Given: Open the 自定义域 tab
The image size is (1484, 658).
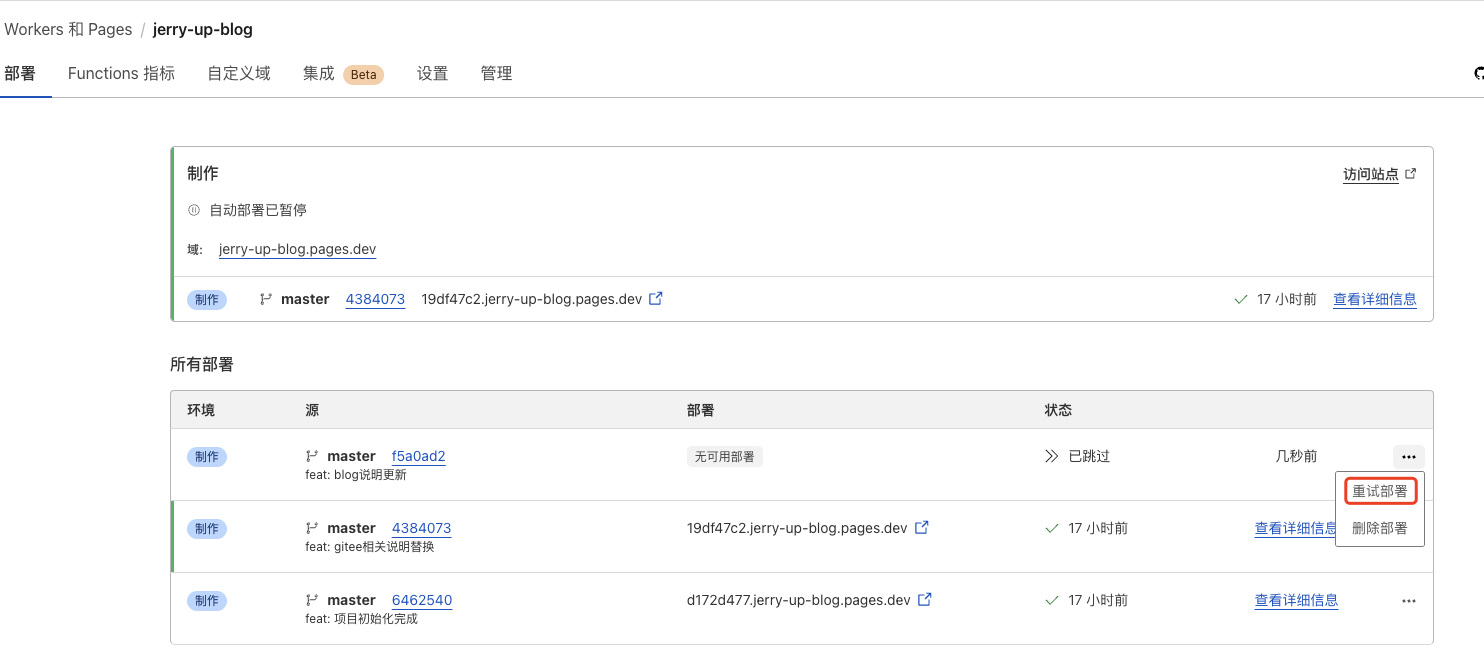Looking at the screenshot, I should click(x=239, y=74).
